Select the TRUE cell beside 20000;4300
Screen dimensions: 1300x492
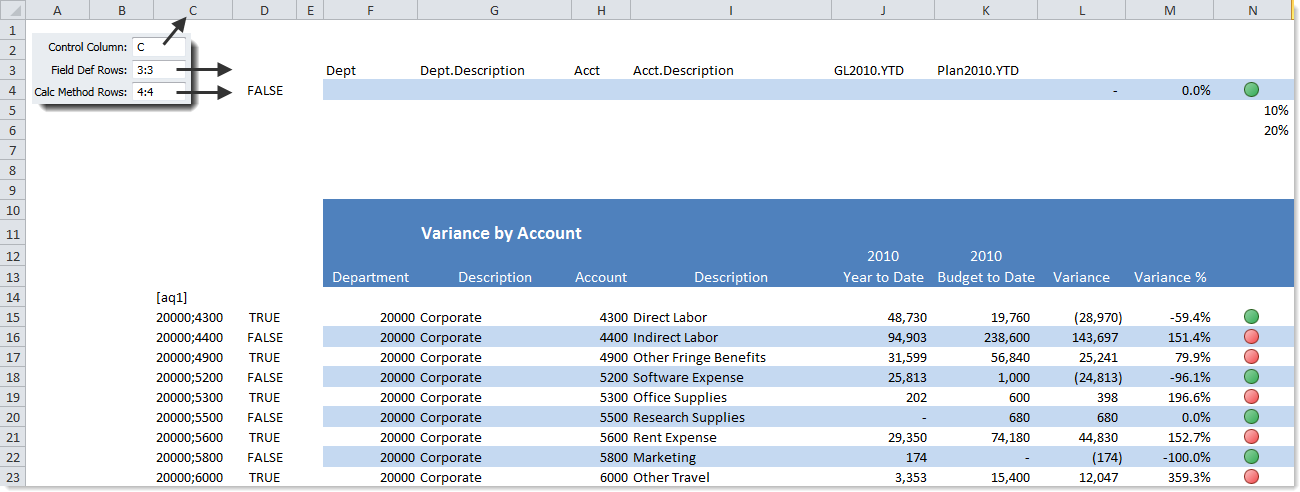(265, 317)
